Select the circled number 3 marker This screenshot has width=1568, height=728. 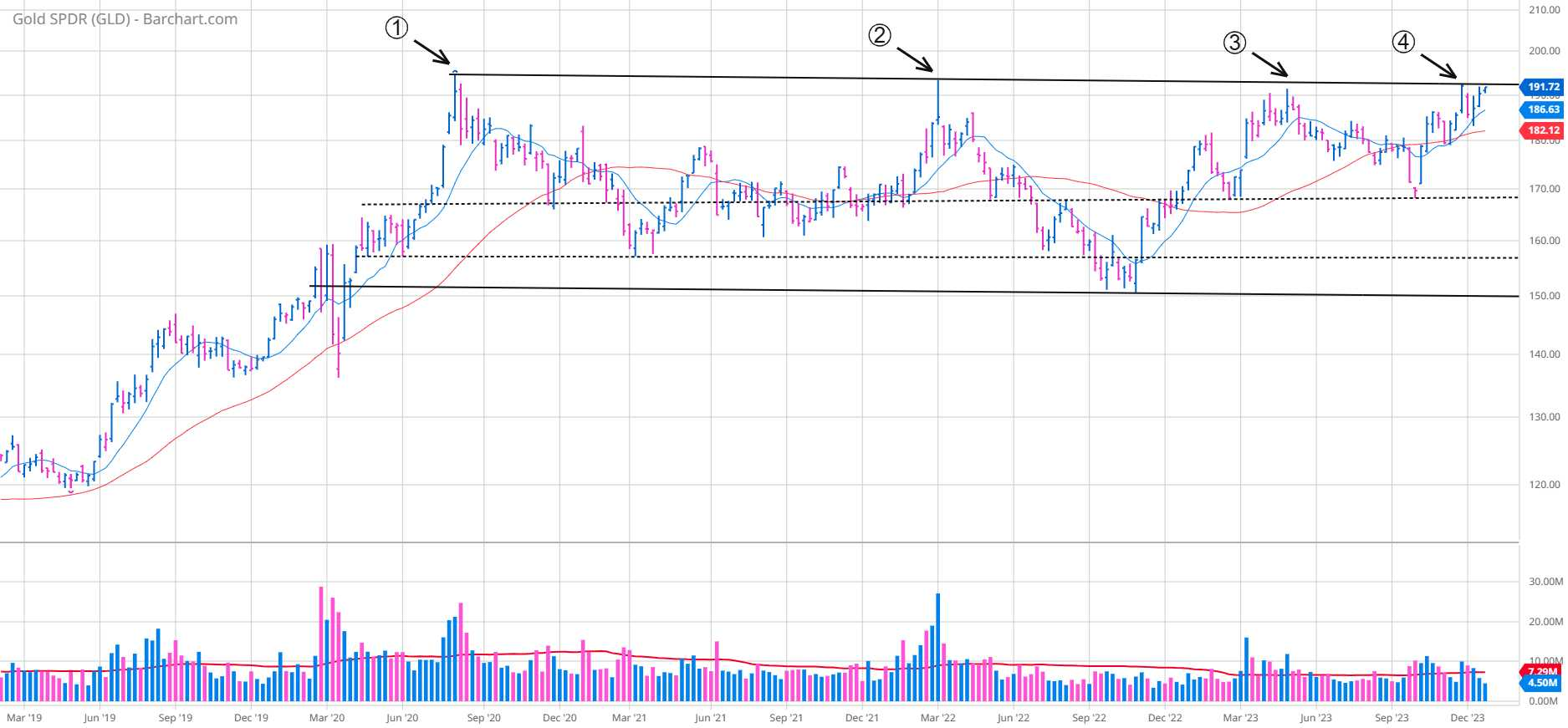pyautogui.click(x=1234, y=43)
